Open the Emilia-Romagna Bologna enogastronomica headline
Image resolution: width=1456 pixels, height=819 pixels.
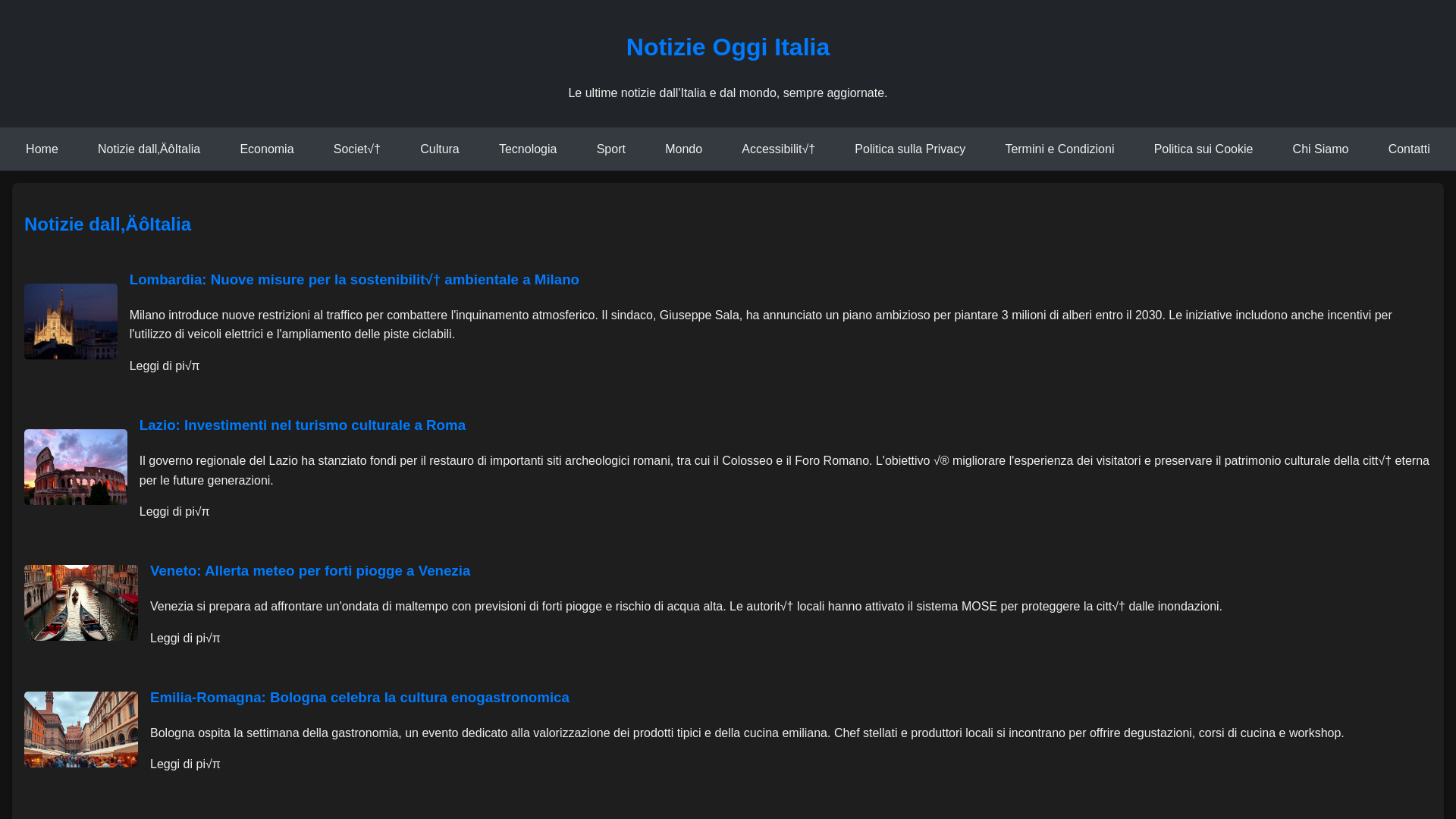359,698
